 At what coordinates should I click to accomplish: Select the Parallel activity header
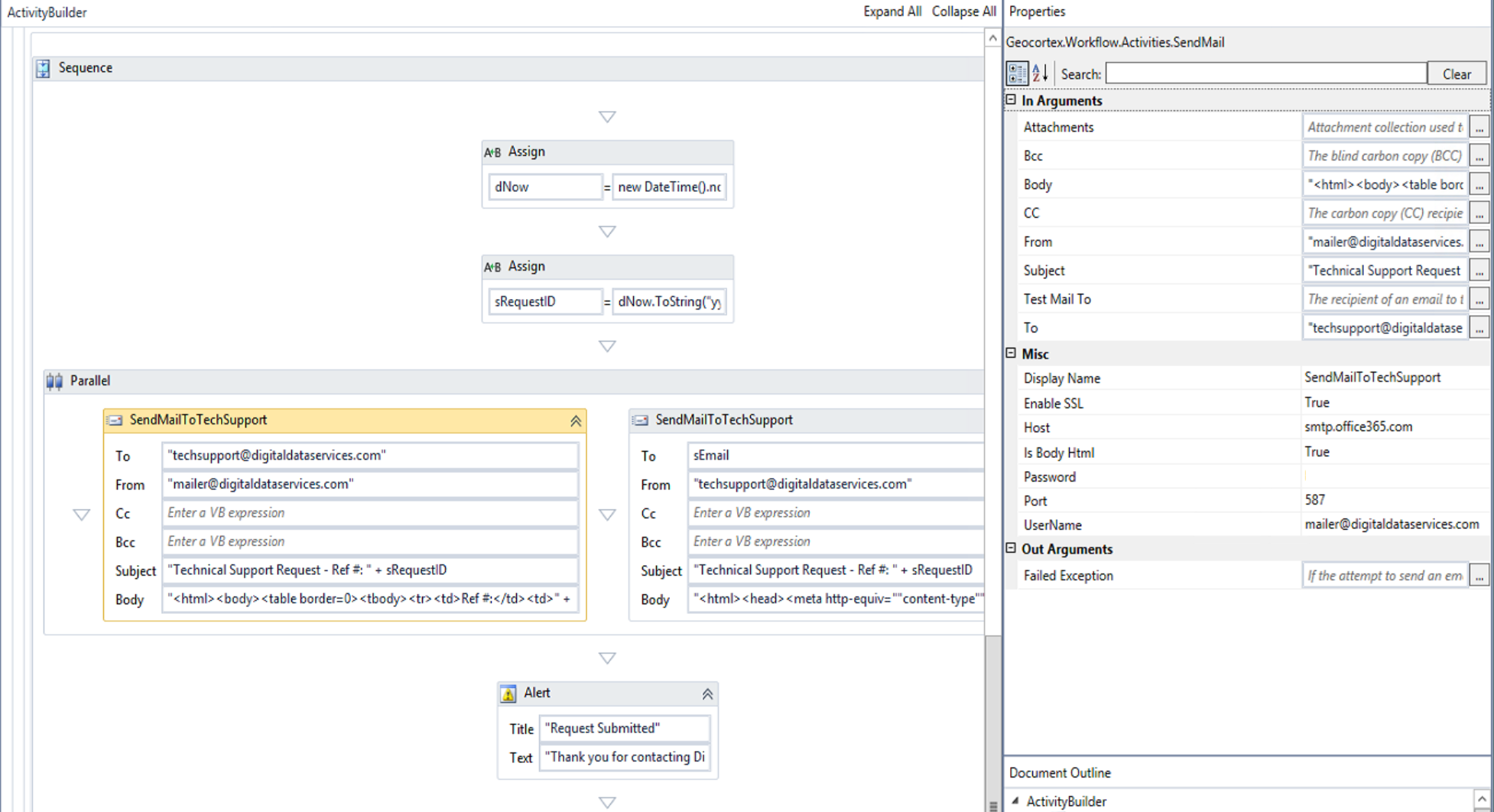[514, 381]
